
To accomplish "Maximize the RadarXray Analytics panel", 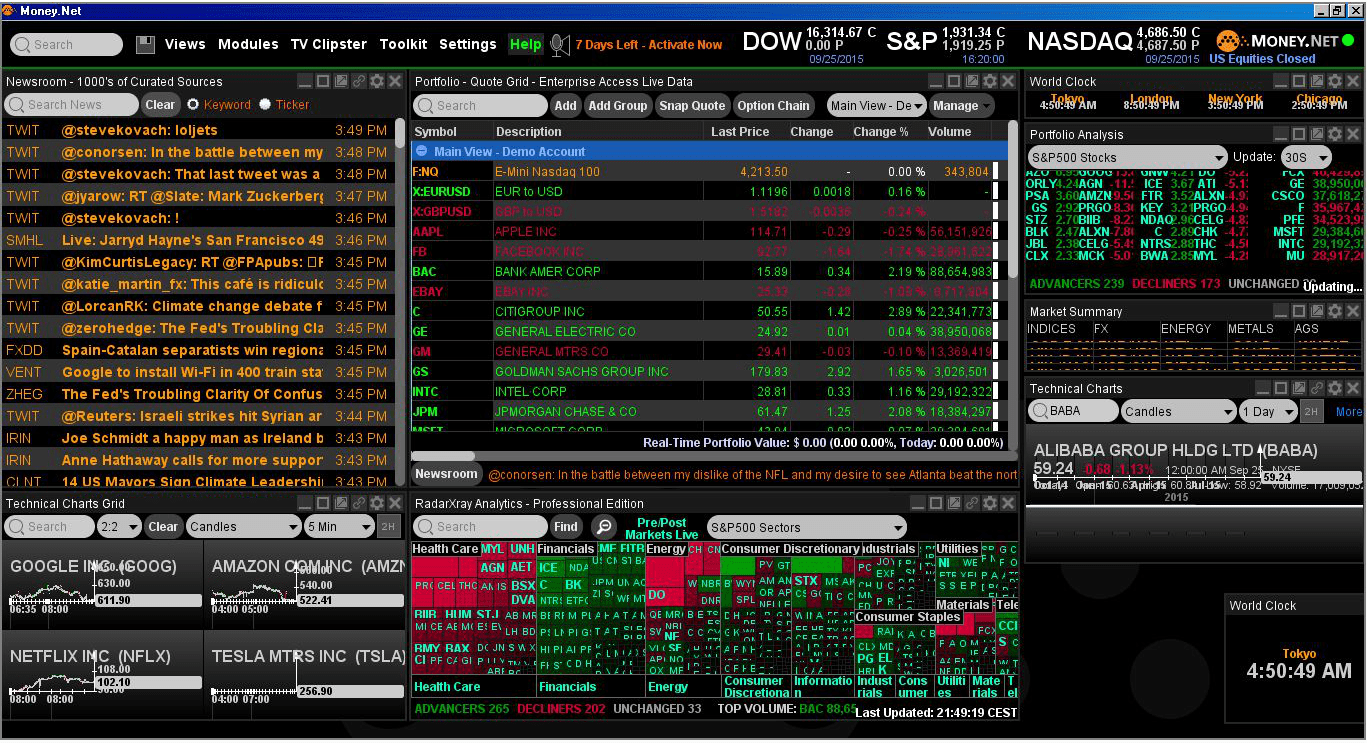I will 936,503.
